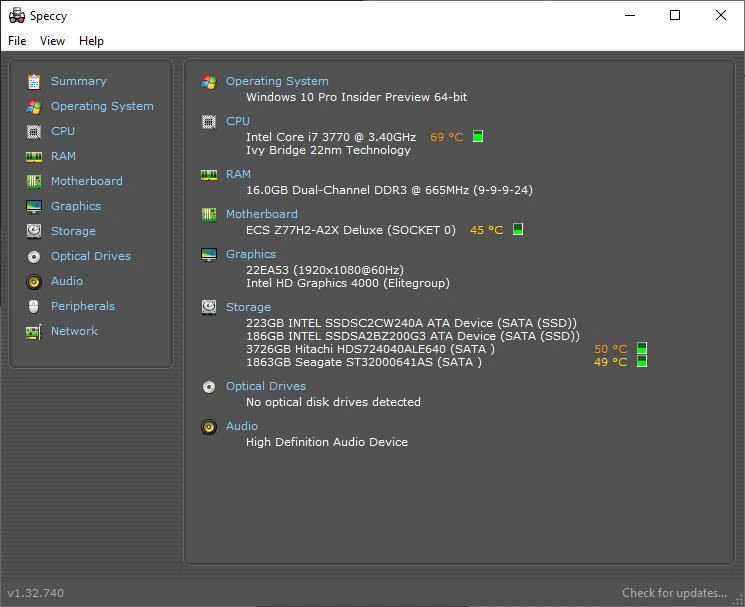The height and width of the screenshot is (607, 745).
Task: Click the CPU temperature green indicator icon
Action: tap(478, 137)
